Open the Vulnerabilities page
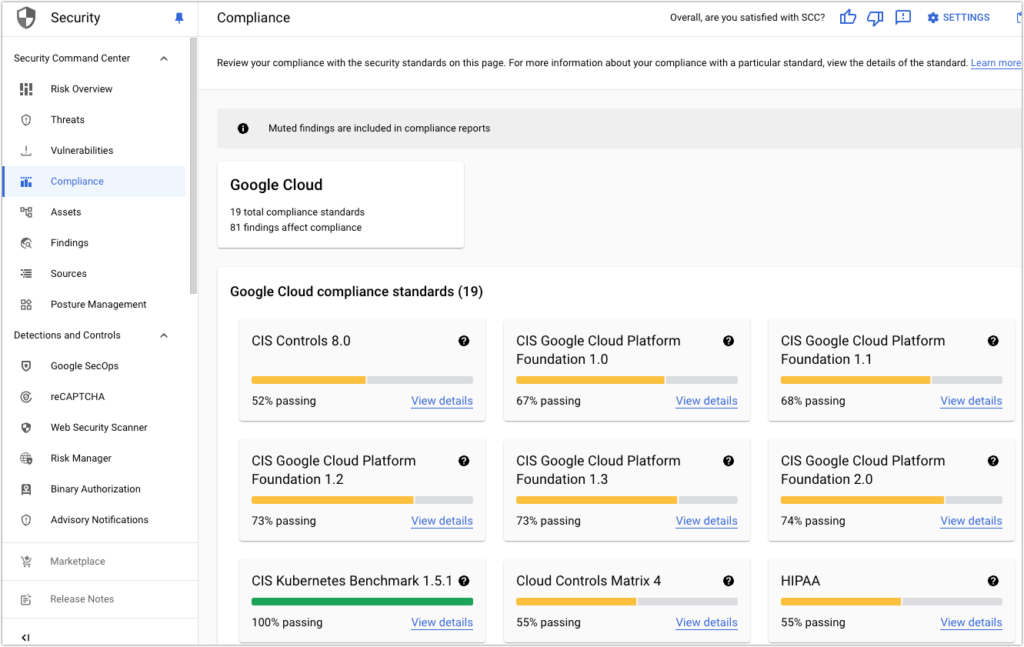Screen dimensions: 1024x647 [x=82, y=150]
